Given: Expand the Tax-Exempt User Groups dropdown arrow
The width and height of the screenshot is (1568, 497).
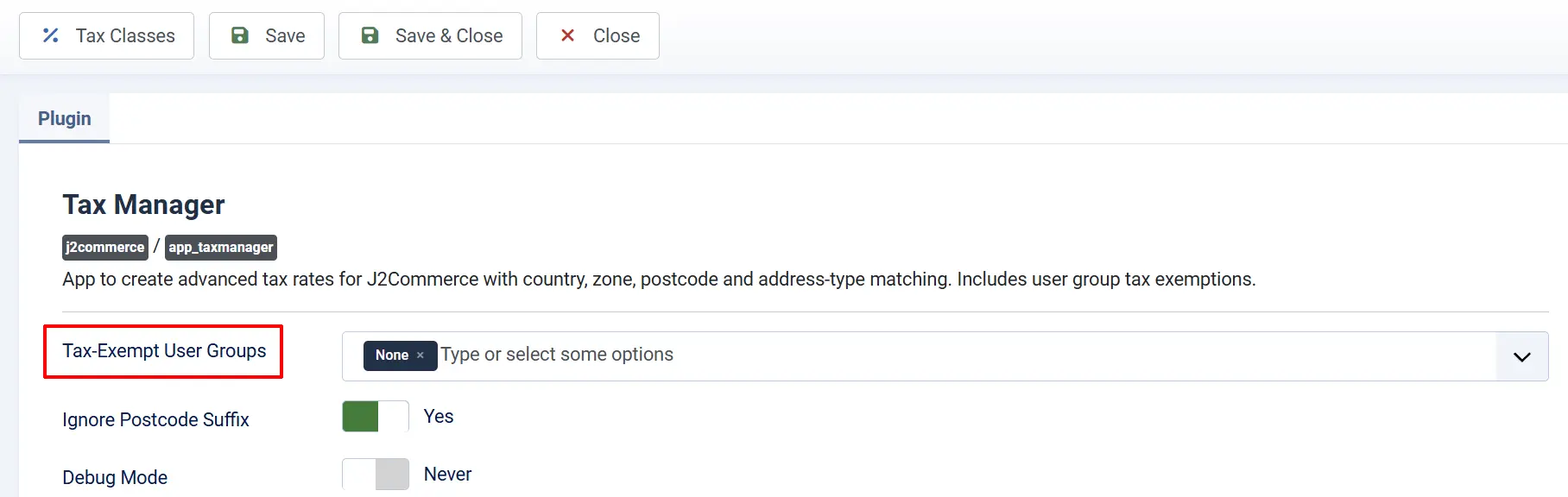Looking at the screenshot, I should pos(1521,356).
